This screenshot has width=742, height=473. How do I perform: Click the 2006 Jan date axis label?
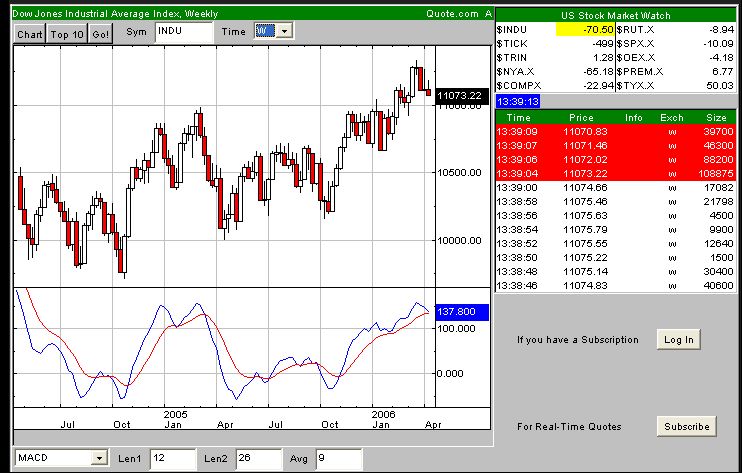point(382,420)
